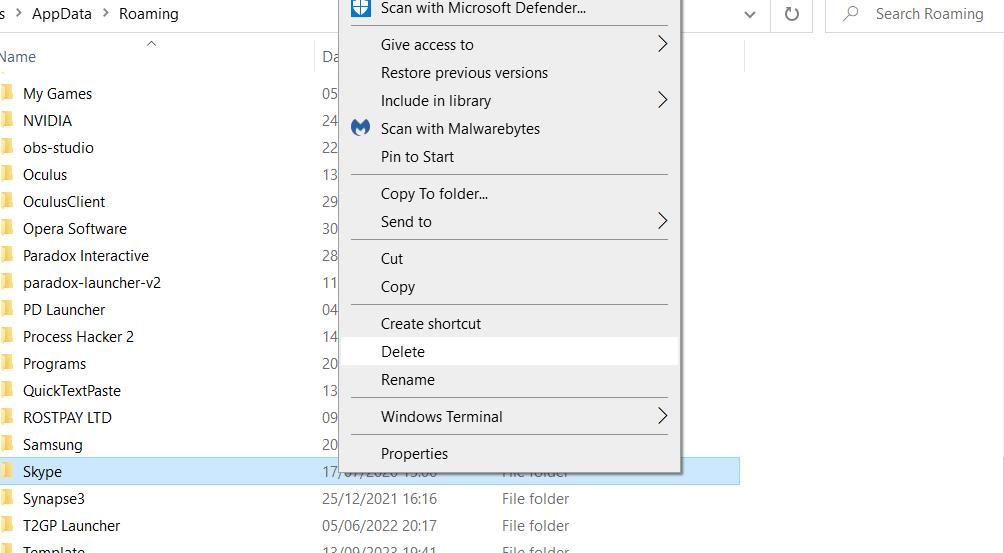Open Properties from context menu
The height and width of the screenshot is (553, 1004).
(510, 454)
